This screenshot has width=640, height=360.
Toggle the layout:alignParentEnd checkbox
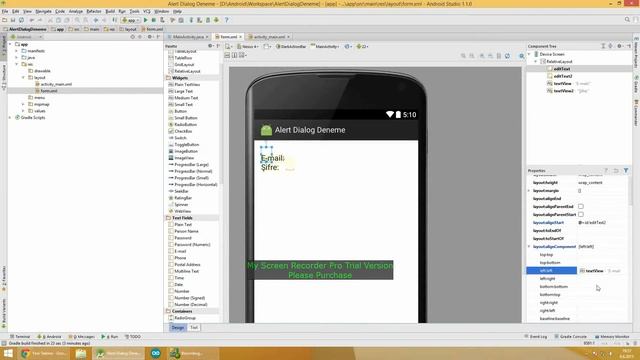pyautogui.click(x=581, y=207)
